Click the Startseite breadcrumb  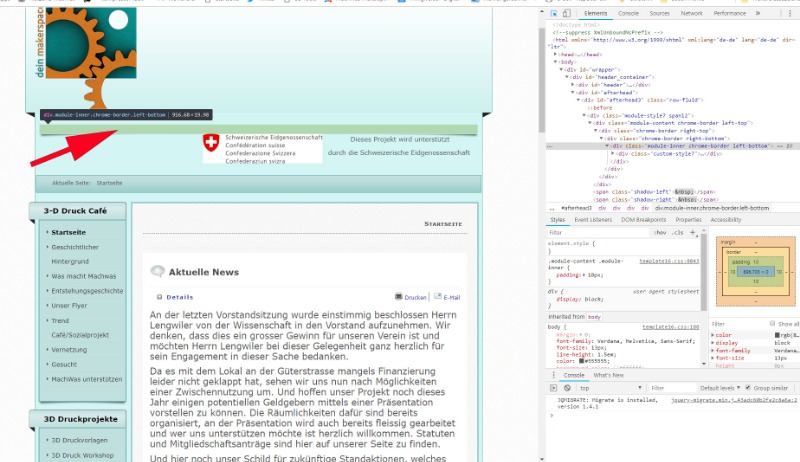tap(109, 183)
